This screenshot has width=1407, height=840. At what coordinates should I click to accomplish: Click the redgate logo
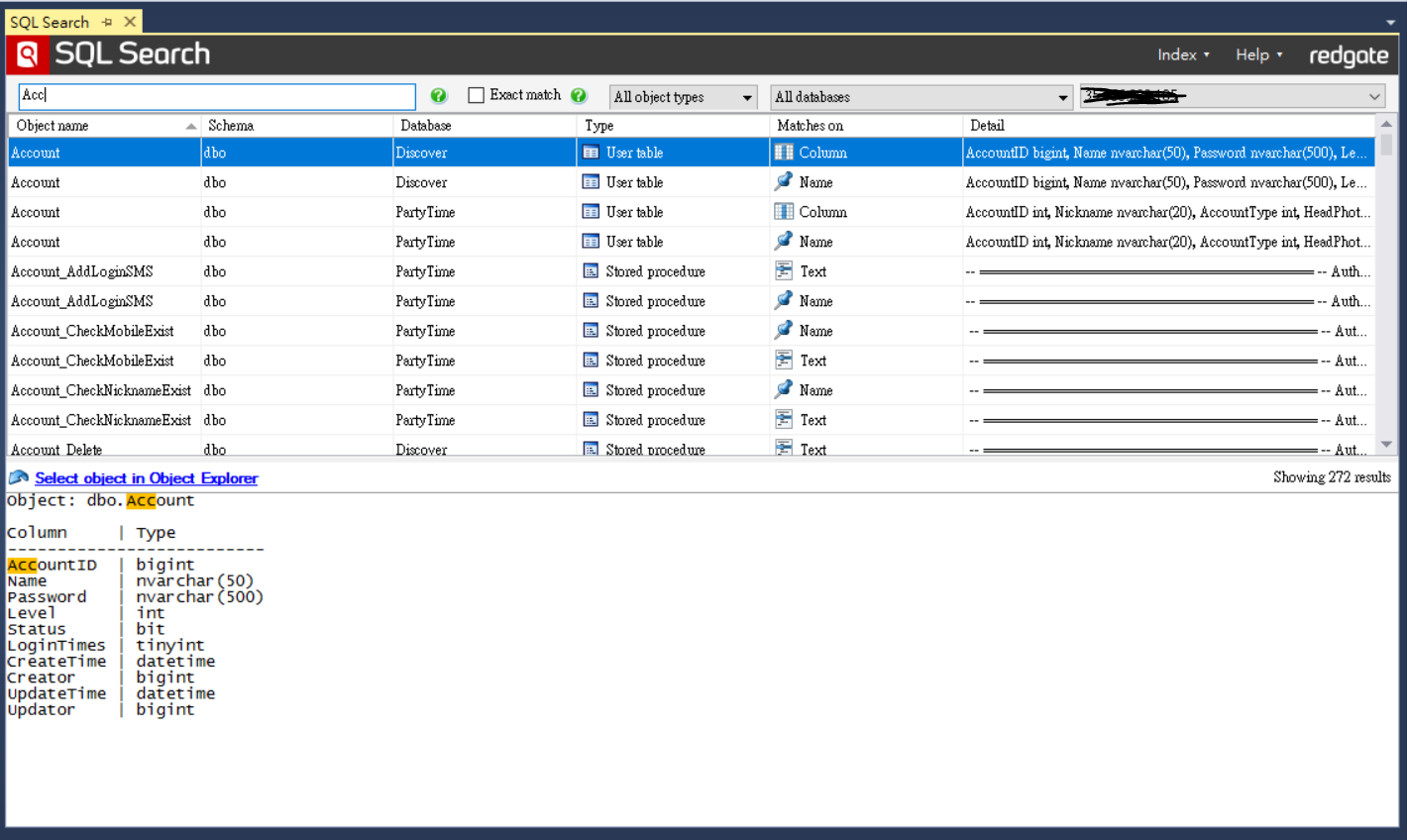[1348, 55]
